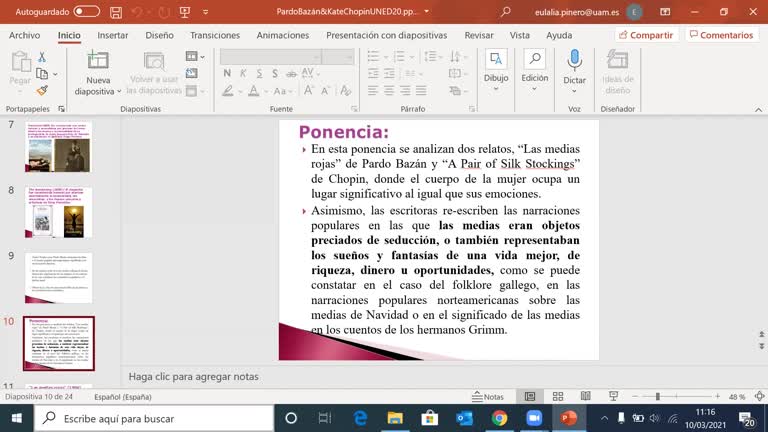Click the Bullets list icon
The height and width of the screenshot is (432, 768).
[x=374, y=57]
